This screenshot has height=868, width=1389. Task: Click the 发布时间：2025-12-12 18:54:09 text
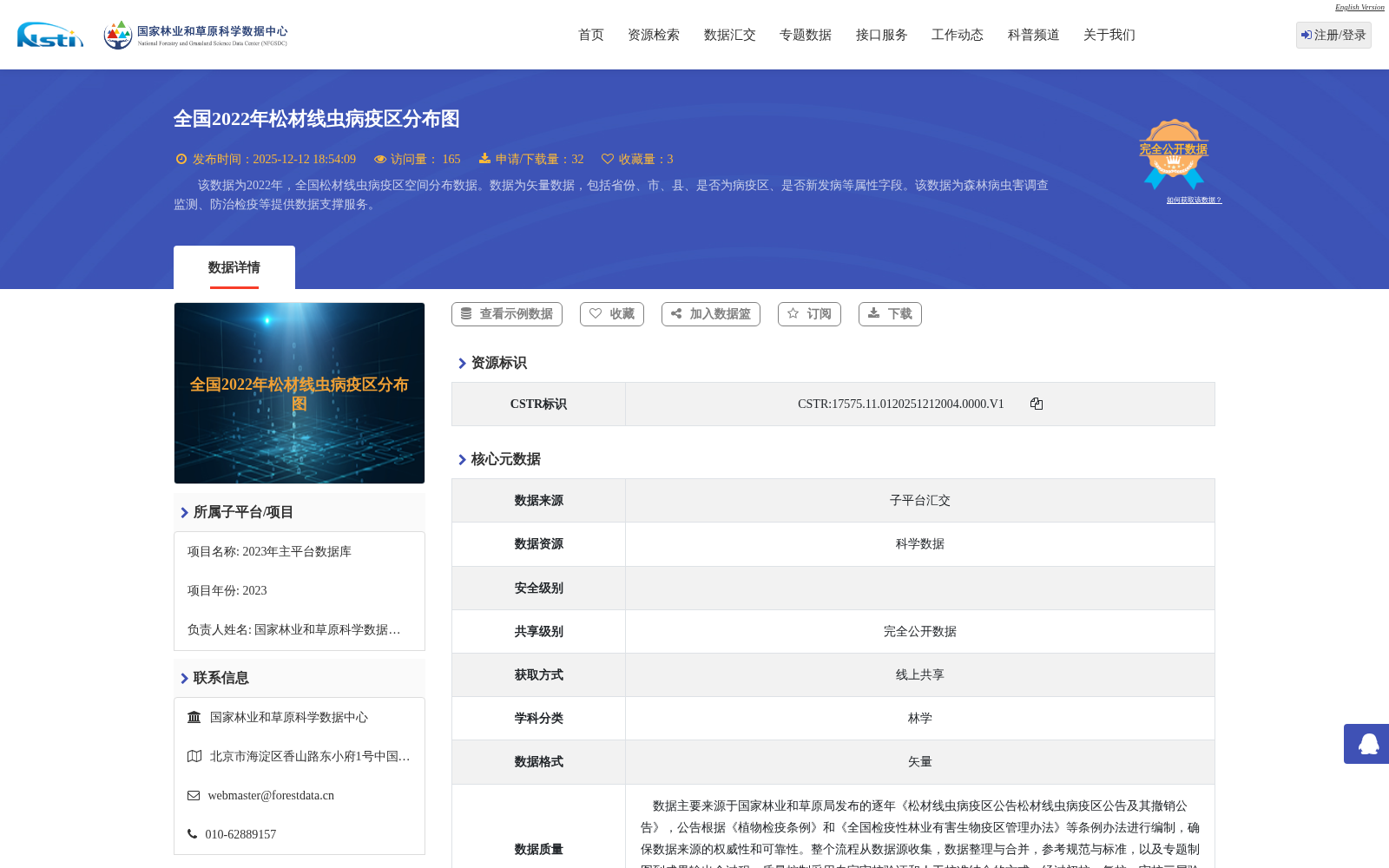tap(274, 159)
